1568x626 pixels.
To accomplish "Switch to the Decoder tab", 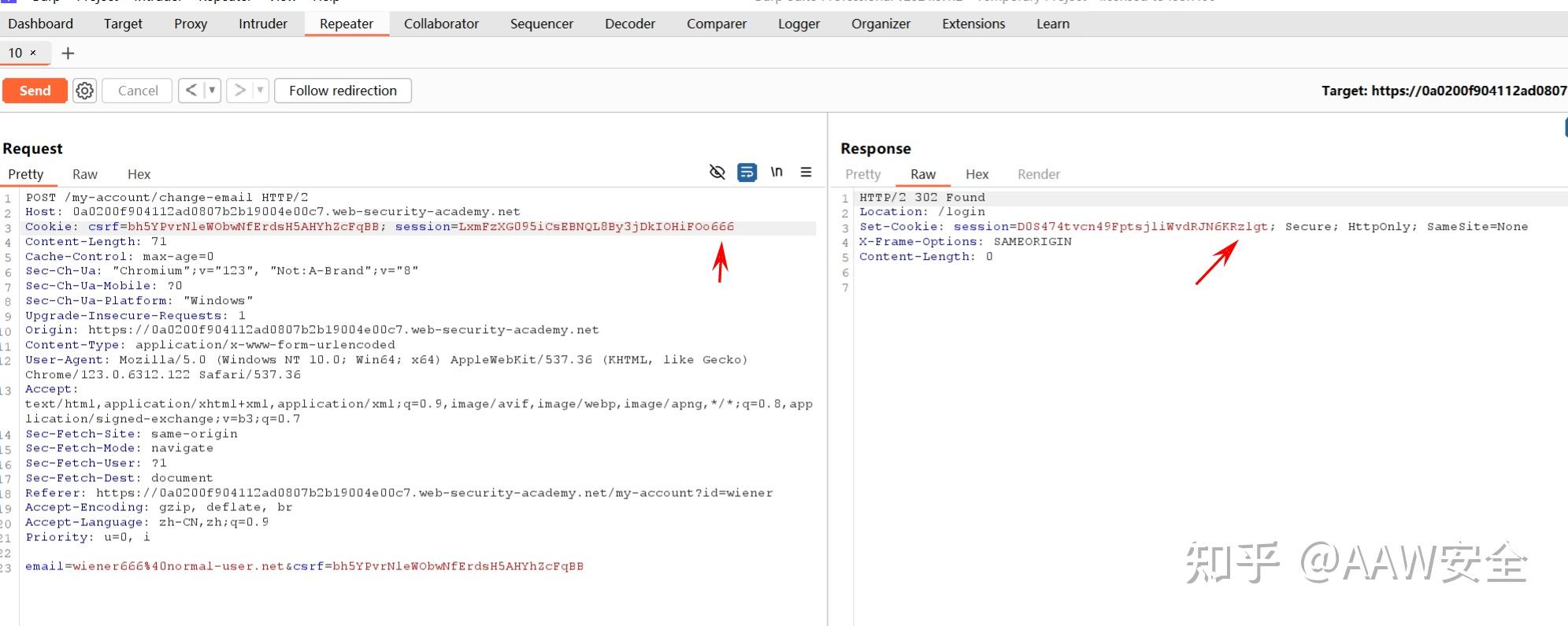I will coord(629,24).
